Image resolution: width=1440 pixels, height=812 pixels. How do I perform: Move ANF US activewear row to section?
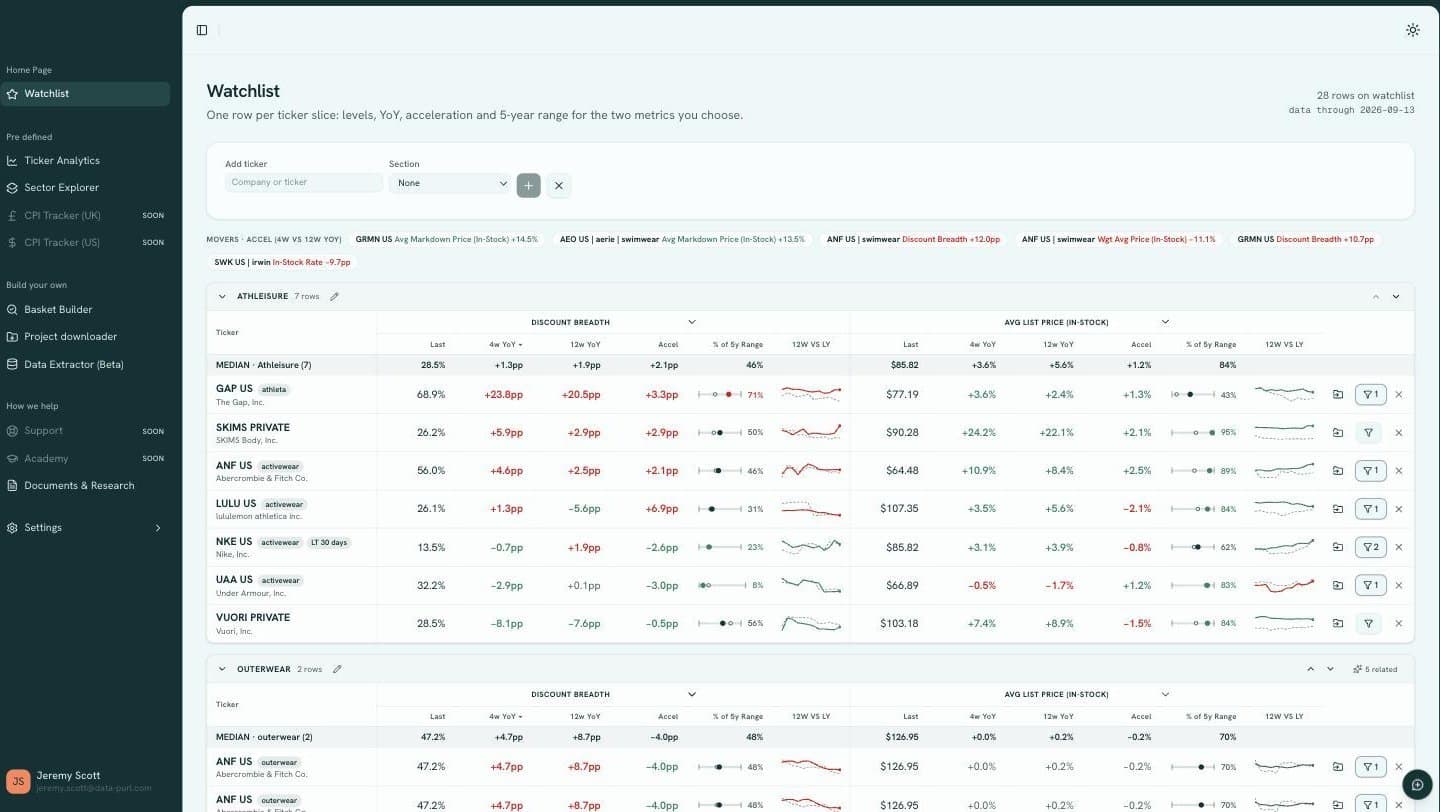click(x=1338, y=471)
